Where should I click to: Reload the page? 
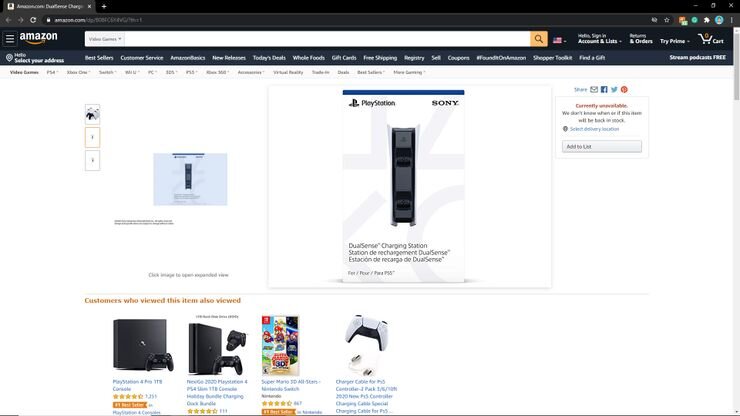[x=33, y=20]
